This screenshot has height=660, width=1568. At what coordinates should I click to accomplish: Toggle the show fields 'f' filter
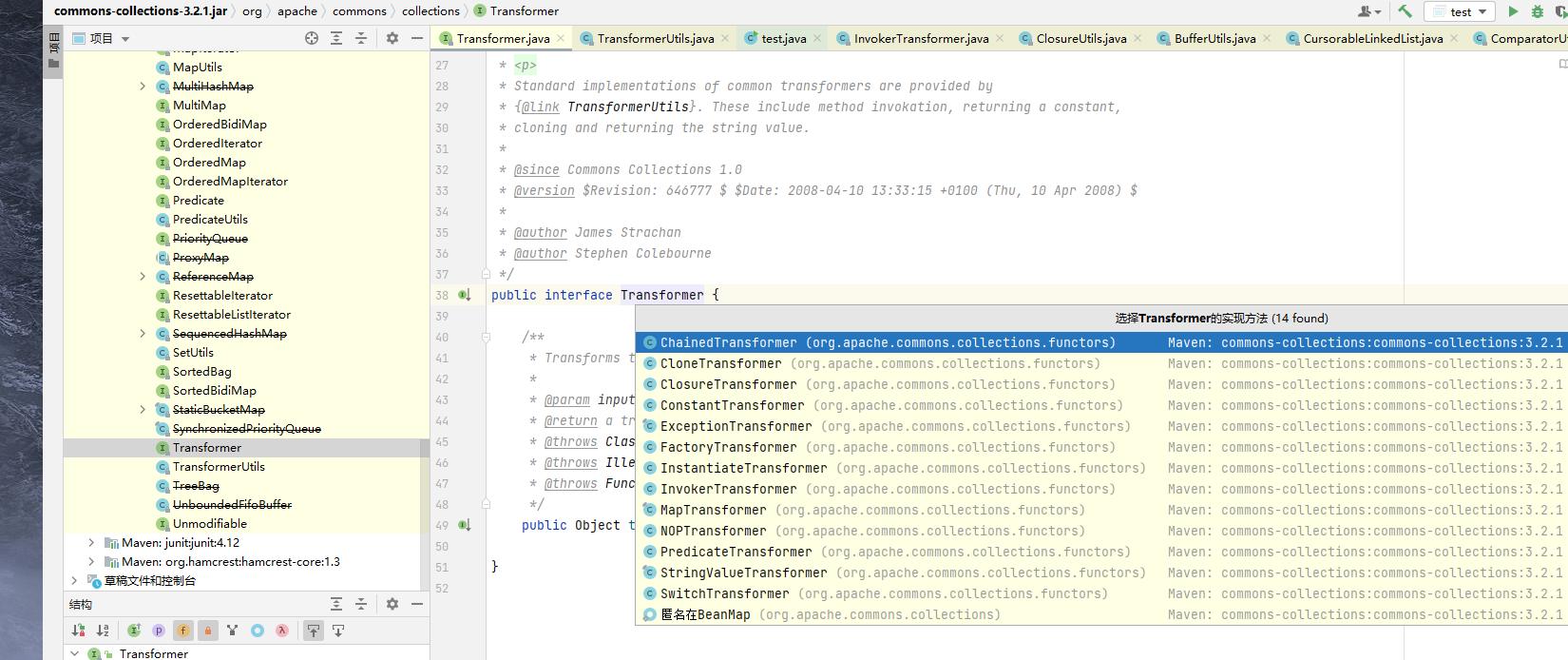[x=183, y=630]
